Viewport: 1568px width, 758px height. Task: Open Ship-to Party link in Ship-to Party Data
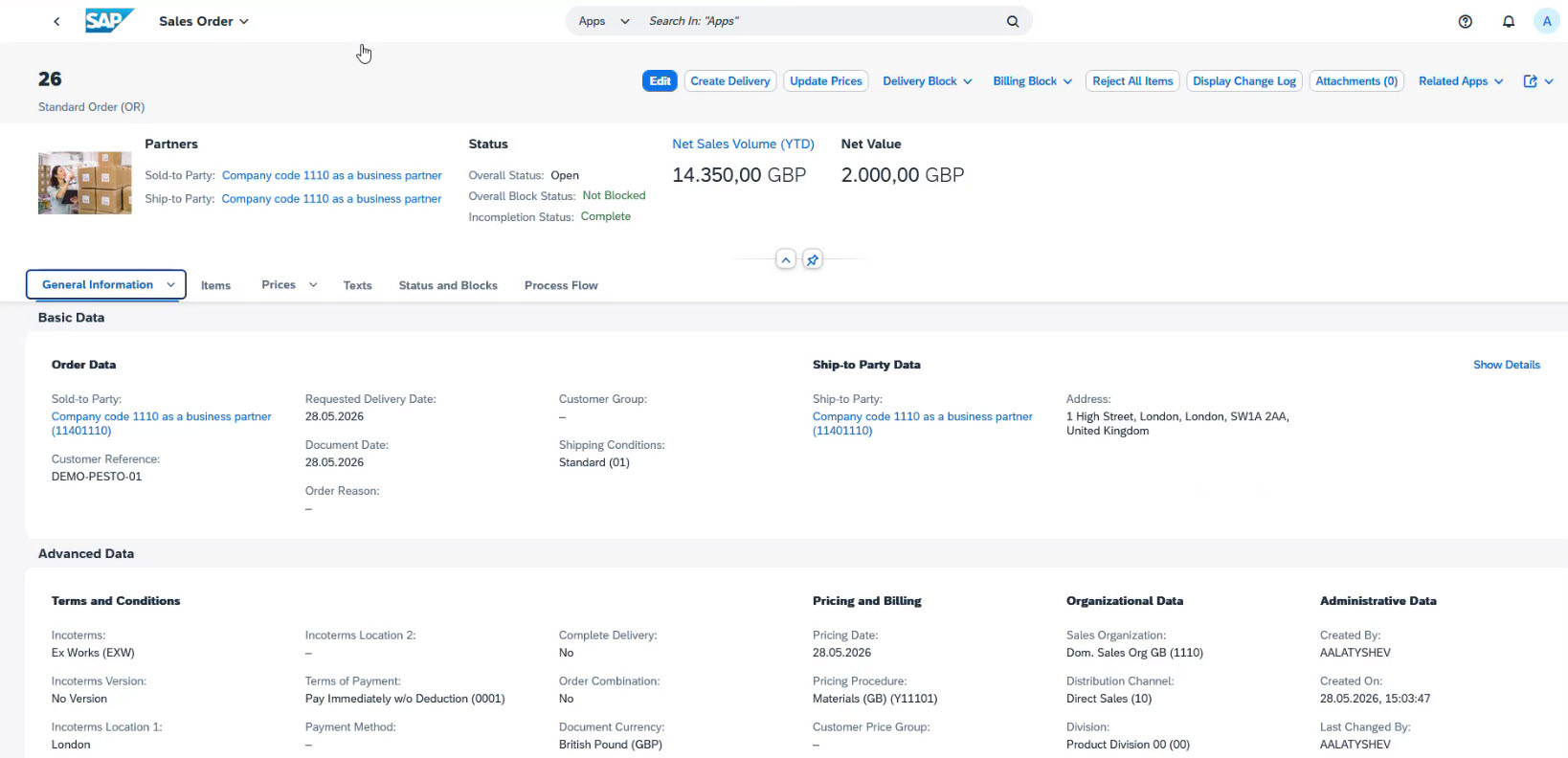(x=922, y=423)
